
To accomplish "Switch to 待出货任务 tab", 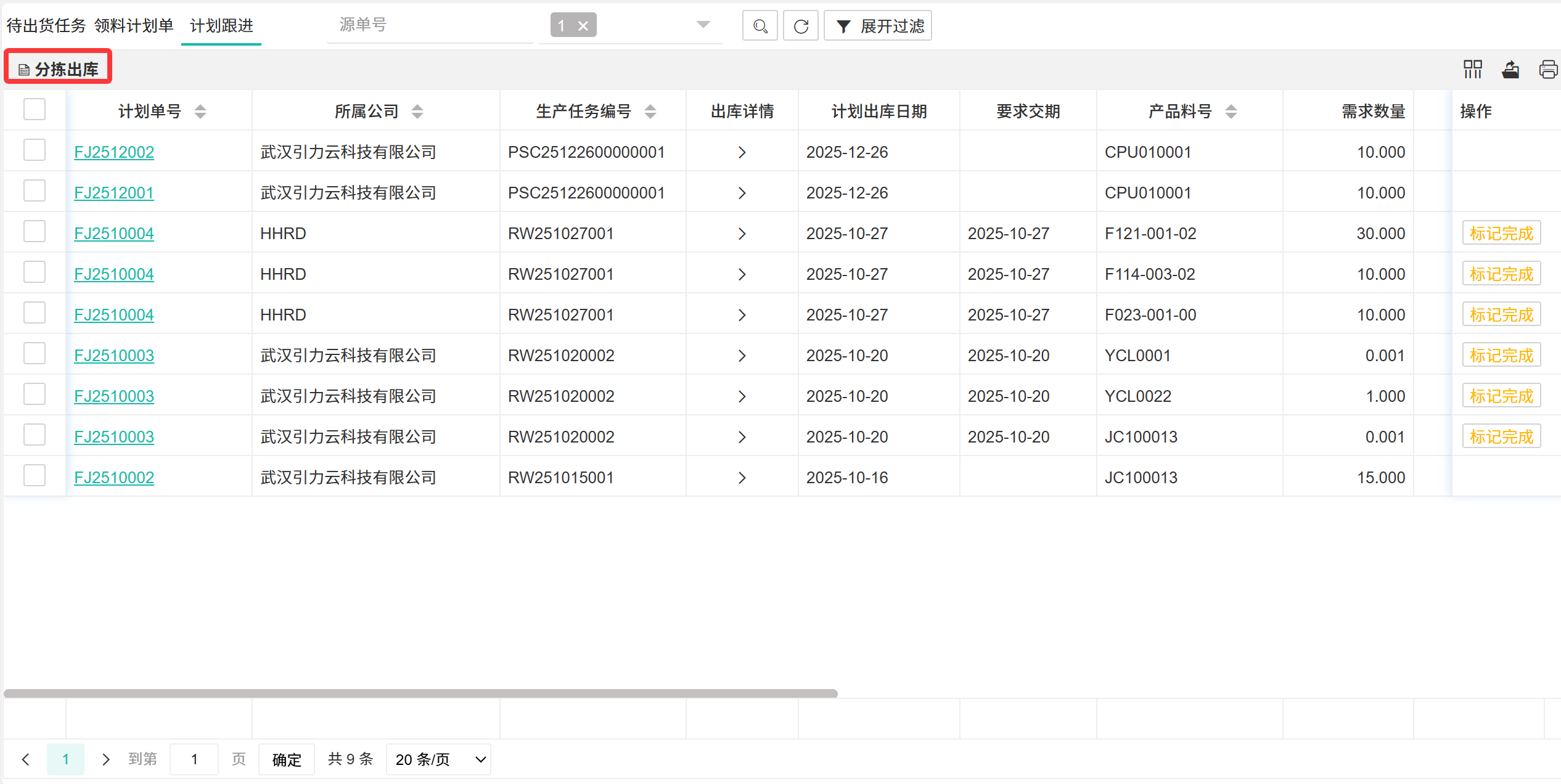I will (46, 26).
